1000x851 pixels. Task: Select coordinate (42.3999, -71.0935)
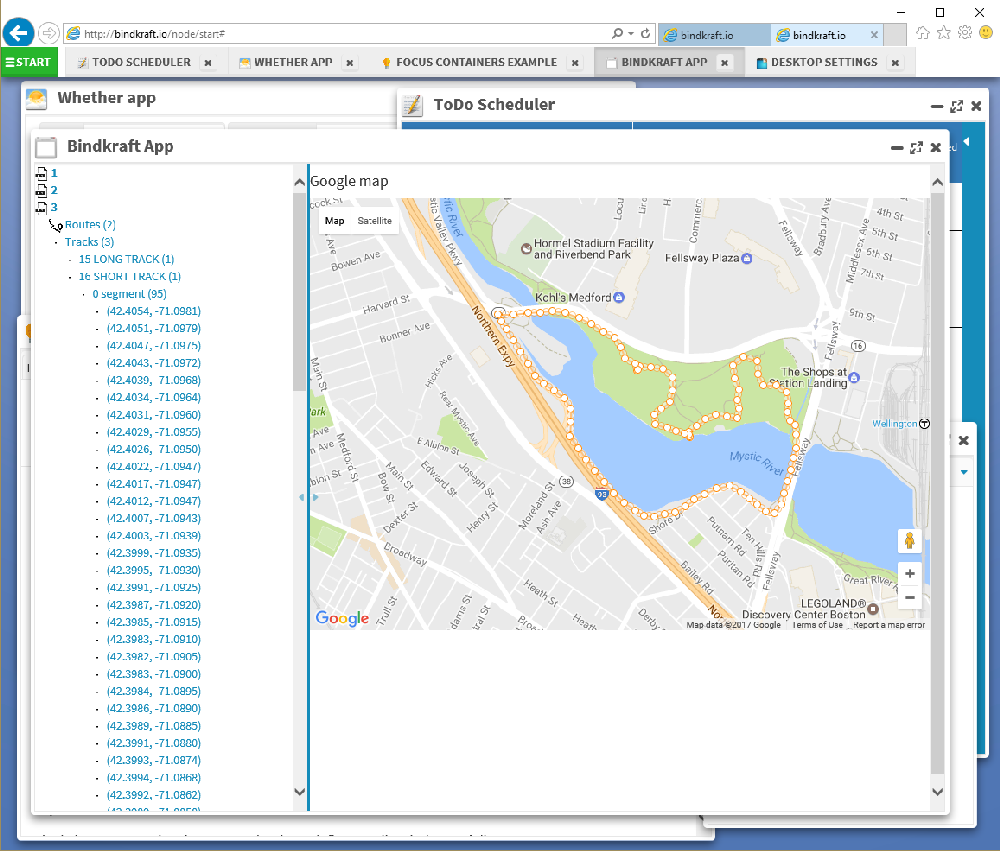[154, 553]
